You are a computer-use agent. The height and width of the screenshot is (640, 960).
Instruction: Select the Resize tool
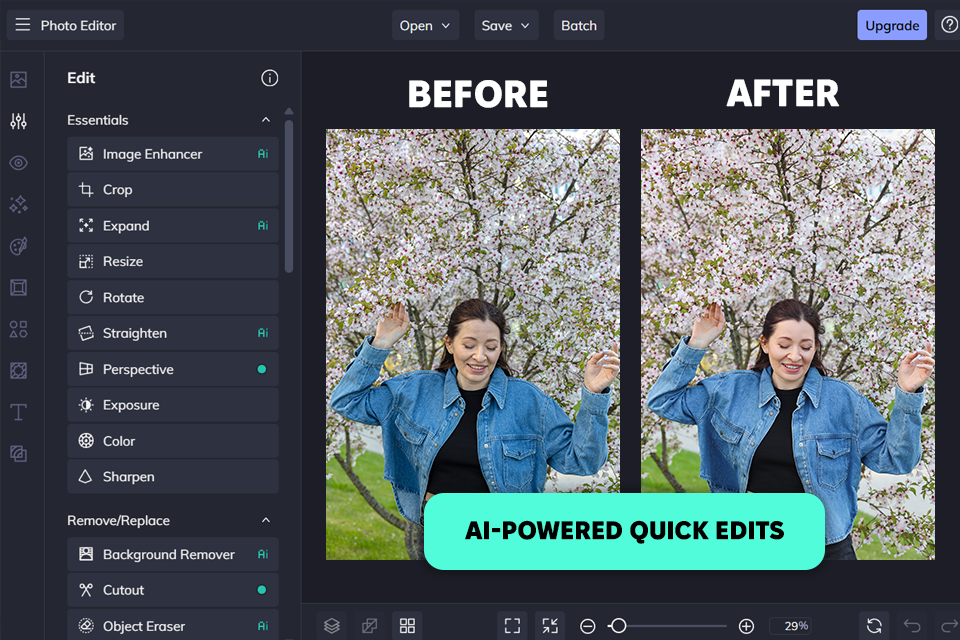[173, 261]
